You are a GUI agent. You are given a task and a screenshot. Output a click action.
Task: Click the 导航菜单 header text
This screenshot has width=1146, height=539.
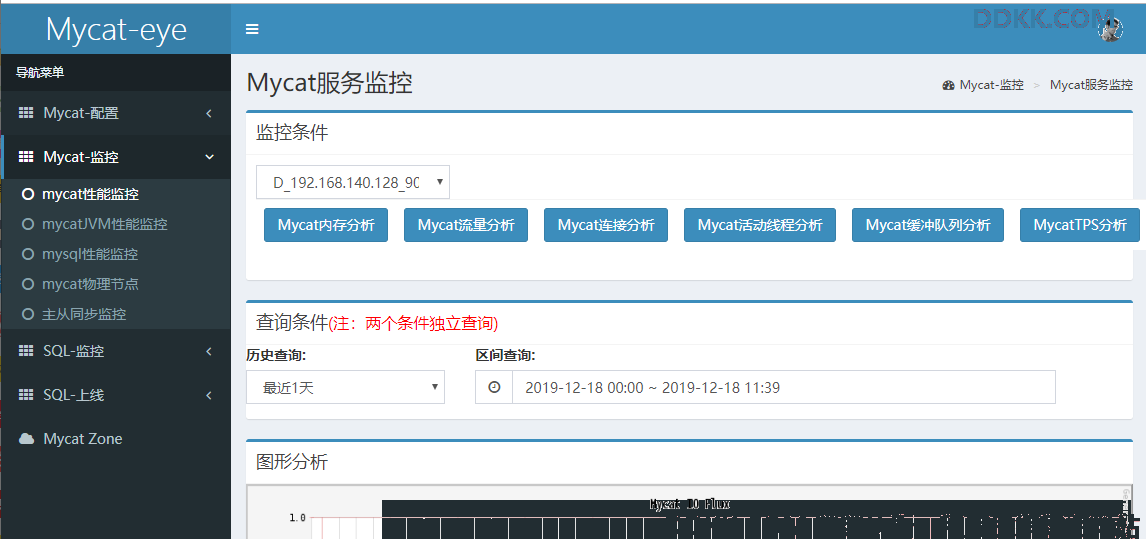point(40,72)
